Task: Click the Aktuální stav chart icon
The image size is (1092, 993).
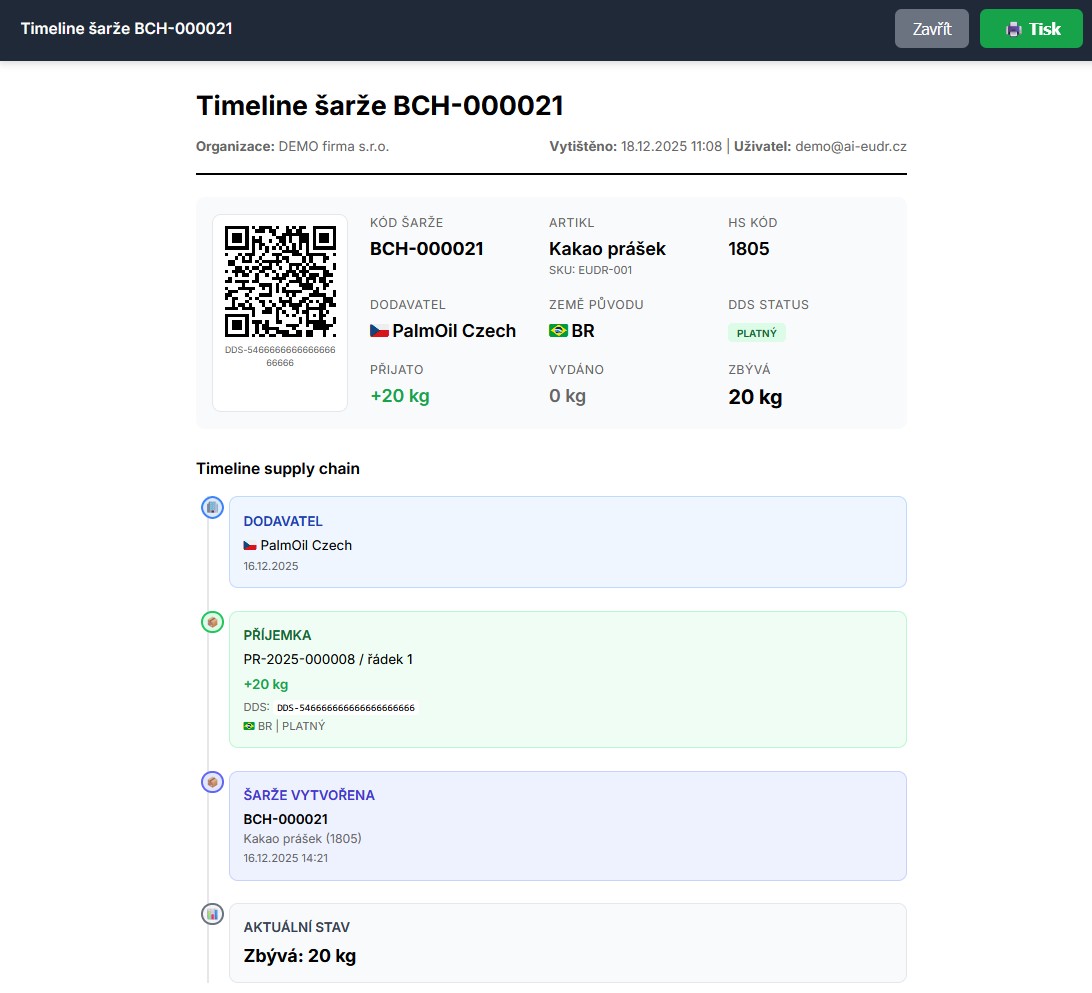Action: [212, 914]
